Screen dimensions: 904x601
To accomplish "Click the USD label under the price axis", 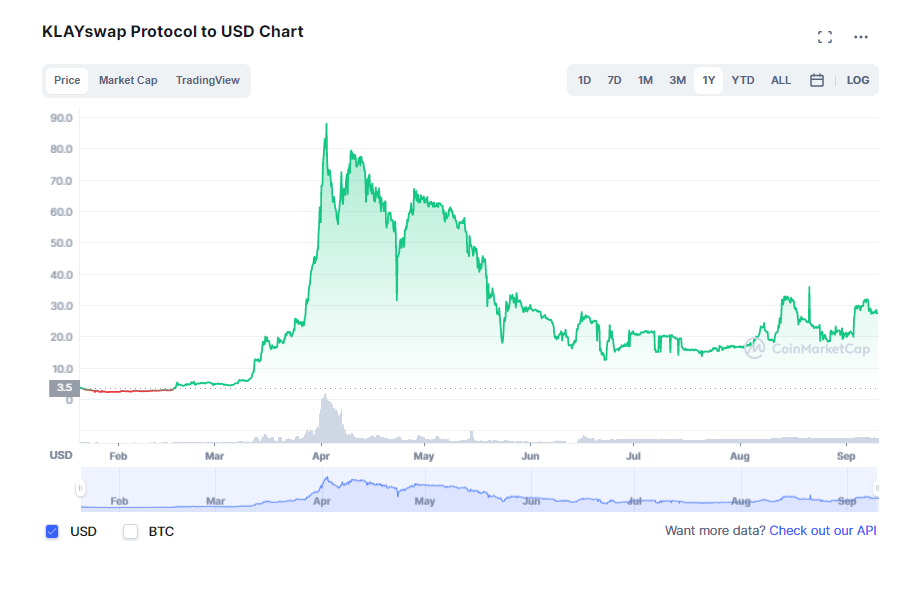I will pyautogui.click(x=61, y=455).
